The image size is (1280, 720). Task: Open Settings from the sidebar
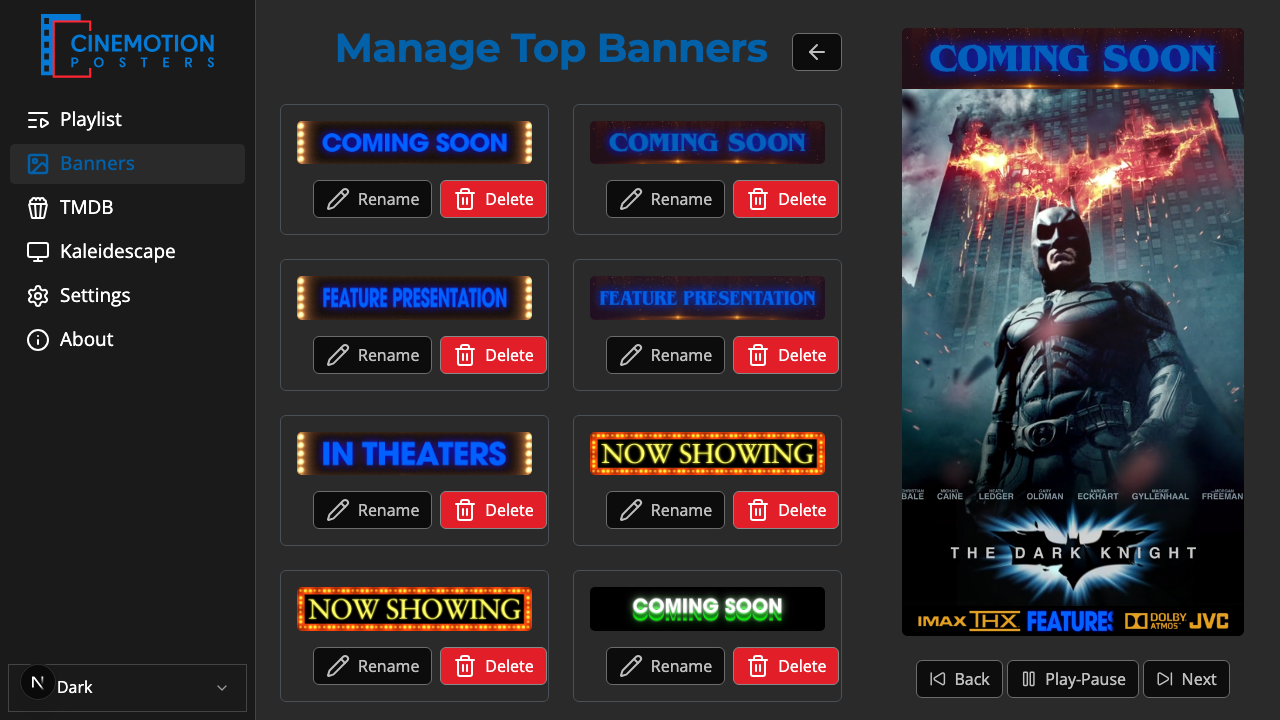coord(127,296)
